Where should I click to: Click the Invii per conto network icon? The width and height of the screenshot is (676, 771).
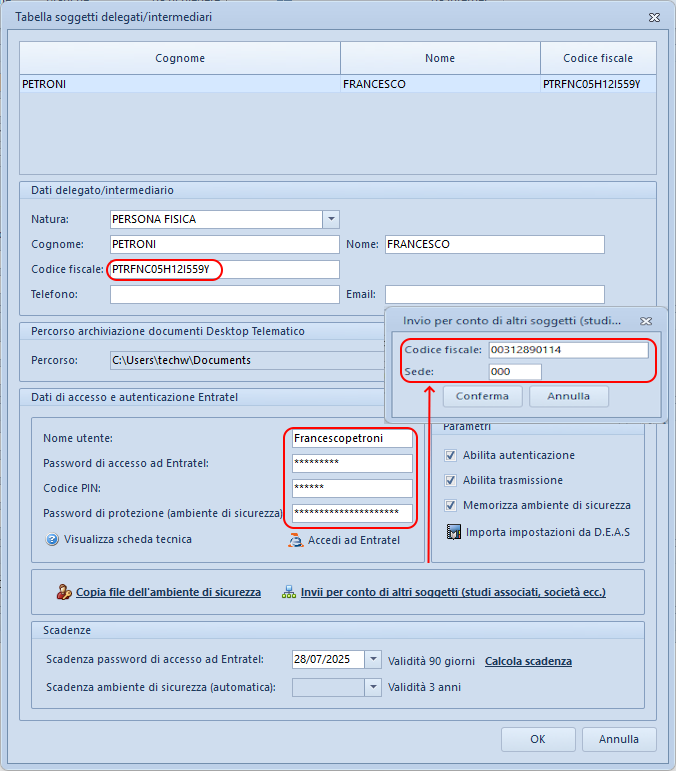289,592
